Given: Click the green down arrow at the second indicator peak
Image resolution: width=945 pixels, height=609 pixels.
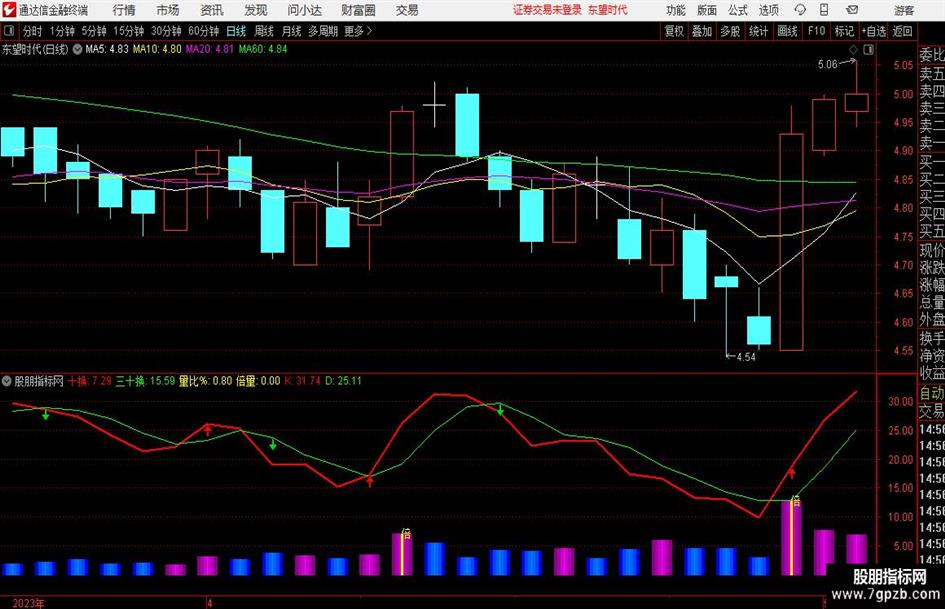Looking at the screenshot, I should point(500,409).
